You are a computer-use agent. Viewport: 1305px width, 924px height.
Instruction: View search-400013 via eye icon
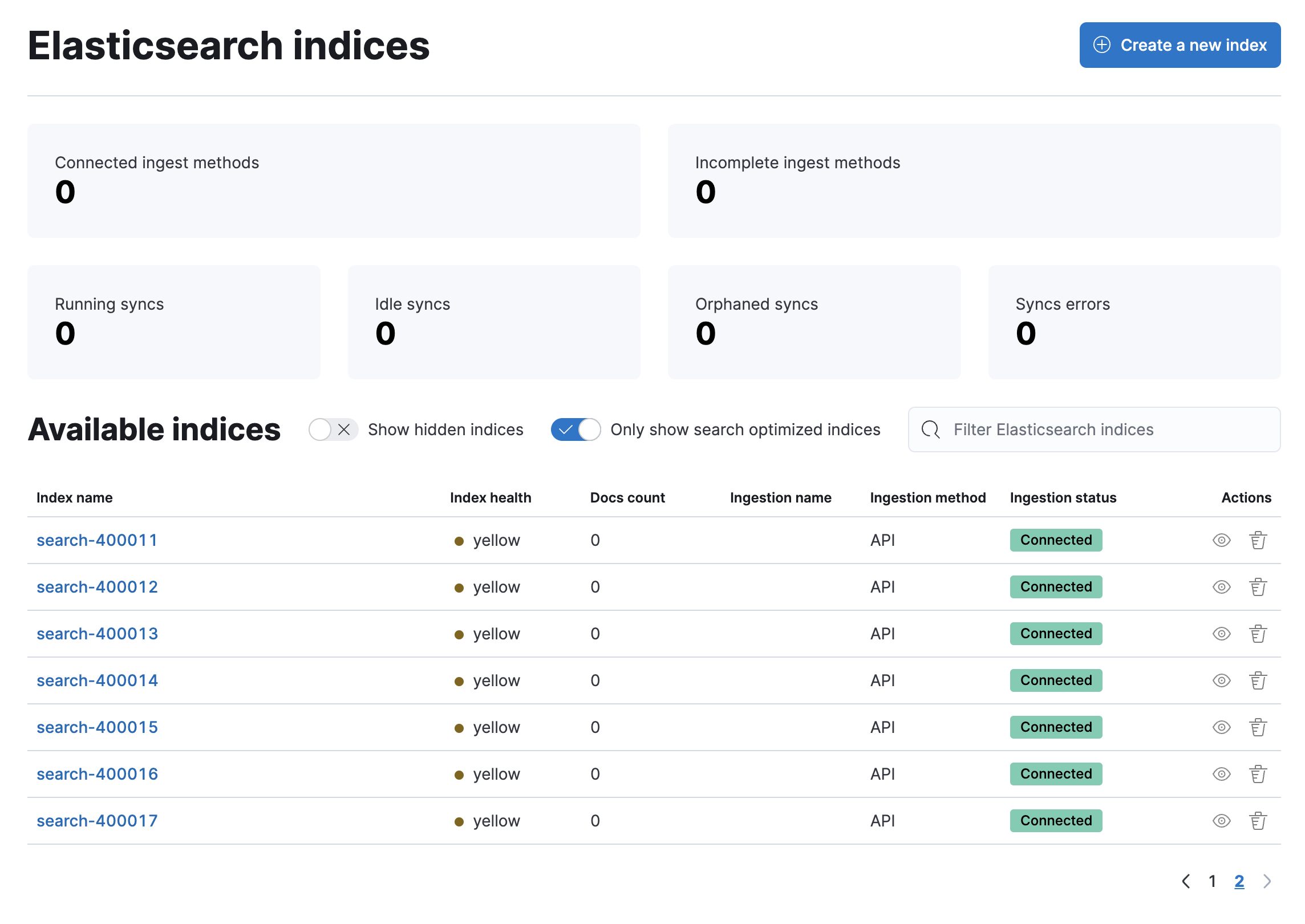(1221, 634)
